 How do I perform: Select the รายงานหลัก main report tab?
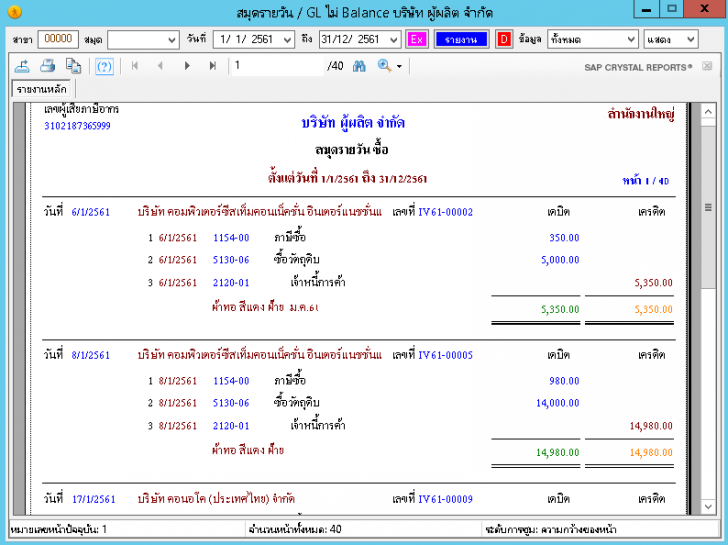click(x=41, y=89)
